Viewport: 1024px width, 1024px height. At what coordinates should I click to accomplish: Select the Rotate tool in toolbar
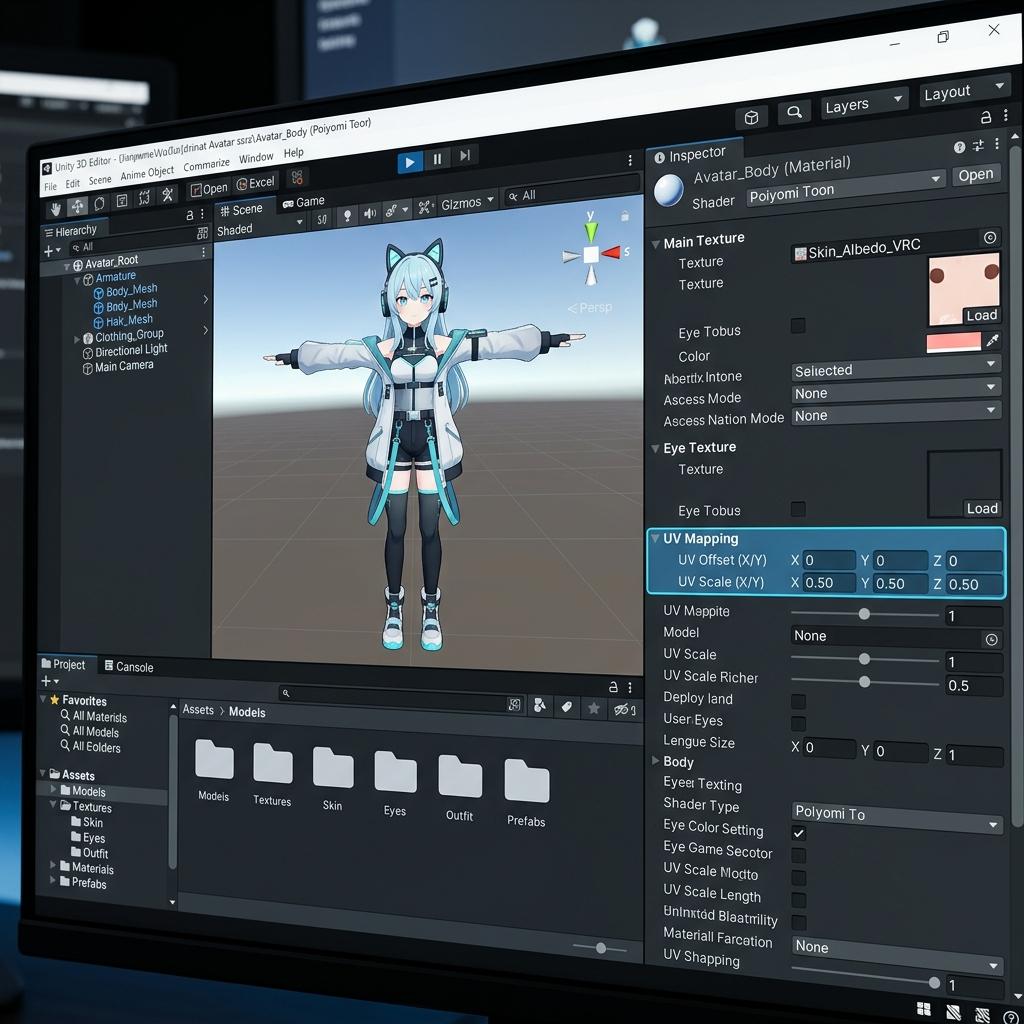tap(99, 204)
